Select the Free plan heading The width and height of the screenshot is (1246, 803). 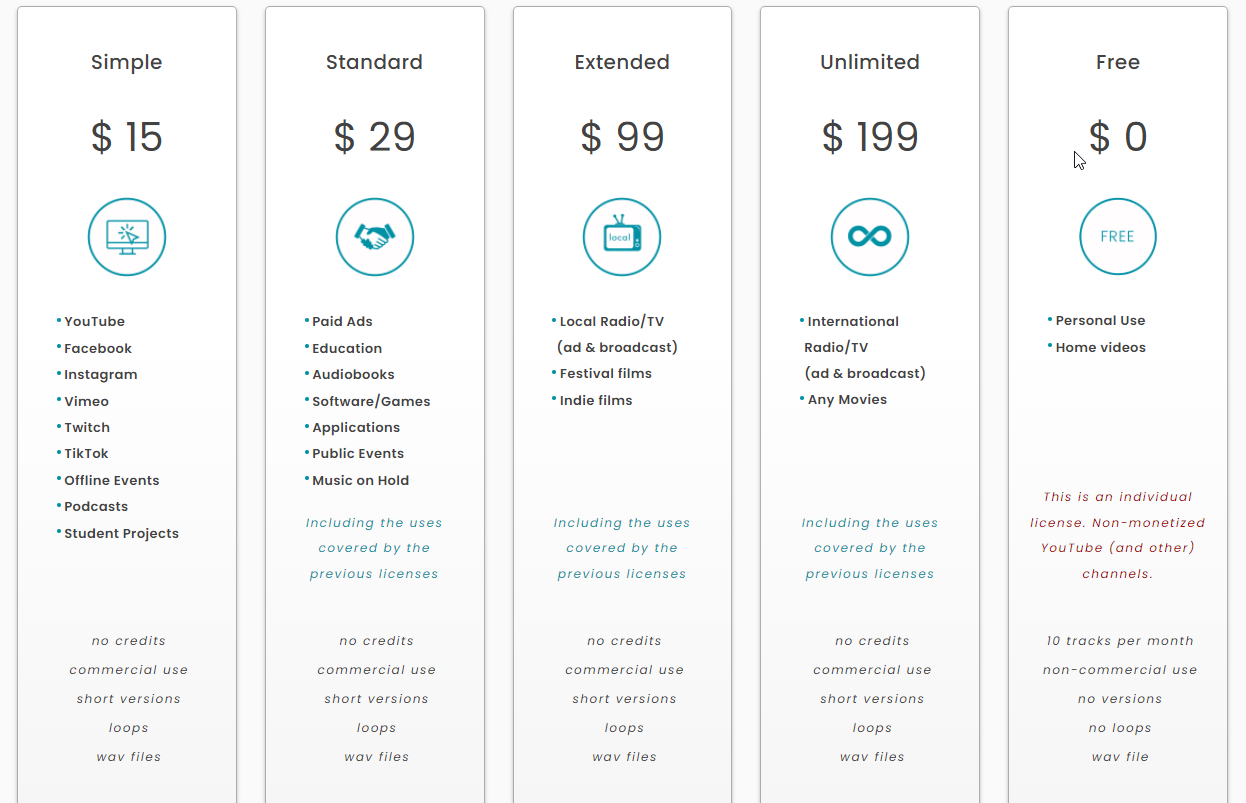1118,62
